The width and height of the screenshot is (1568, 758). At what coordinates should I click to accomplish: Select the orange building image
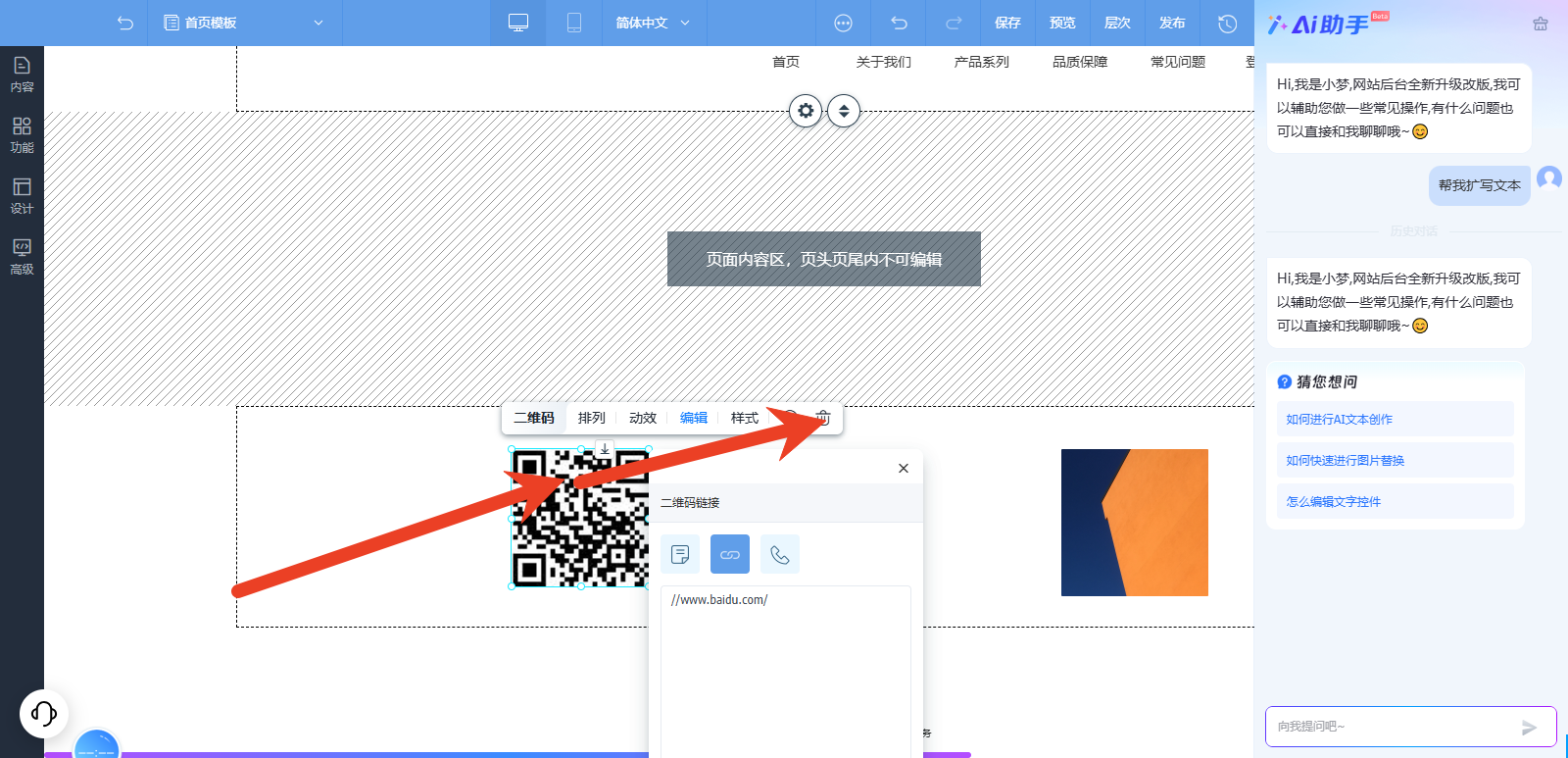[x=1135, y=523]
